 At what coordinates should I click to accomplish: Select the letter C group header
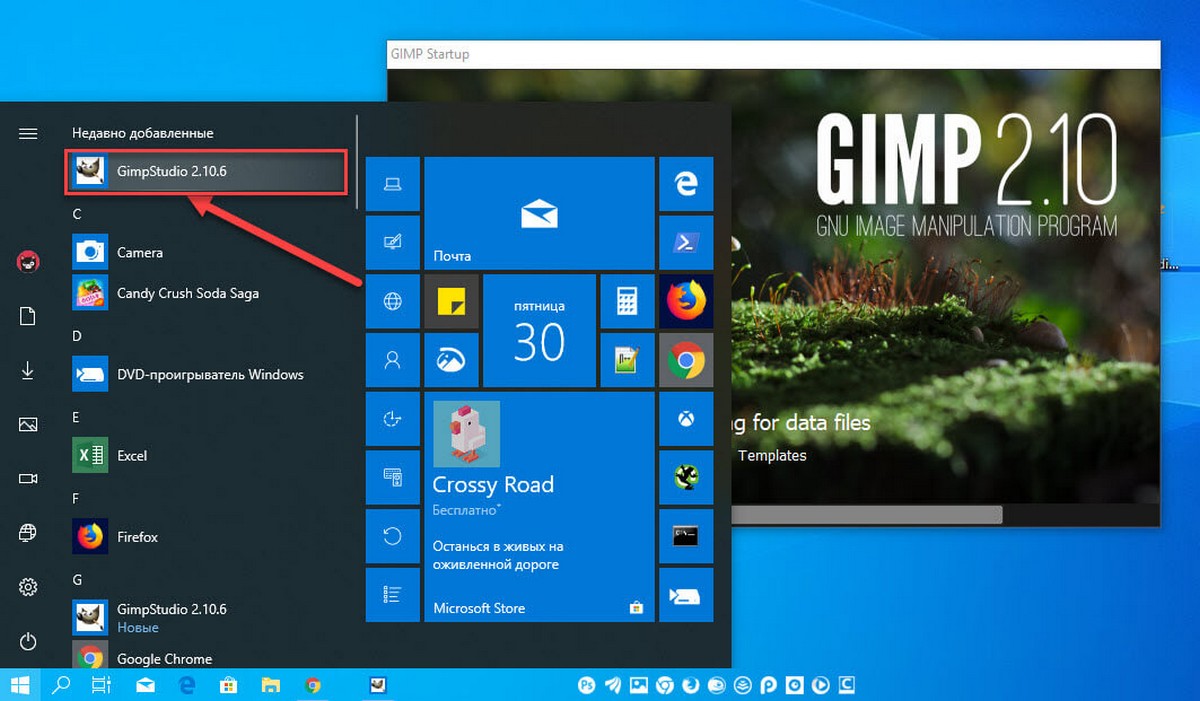77,214
